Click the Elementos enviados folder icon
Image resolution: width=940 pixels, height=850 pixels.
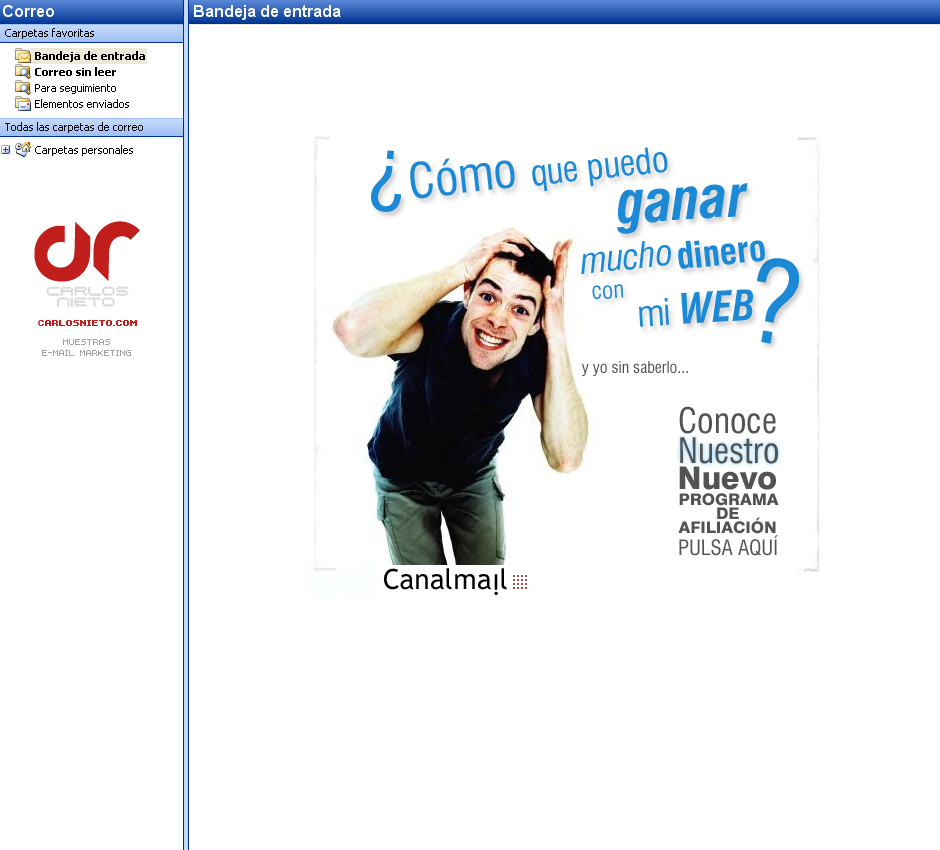23,104
